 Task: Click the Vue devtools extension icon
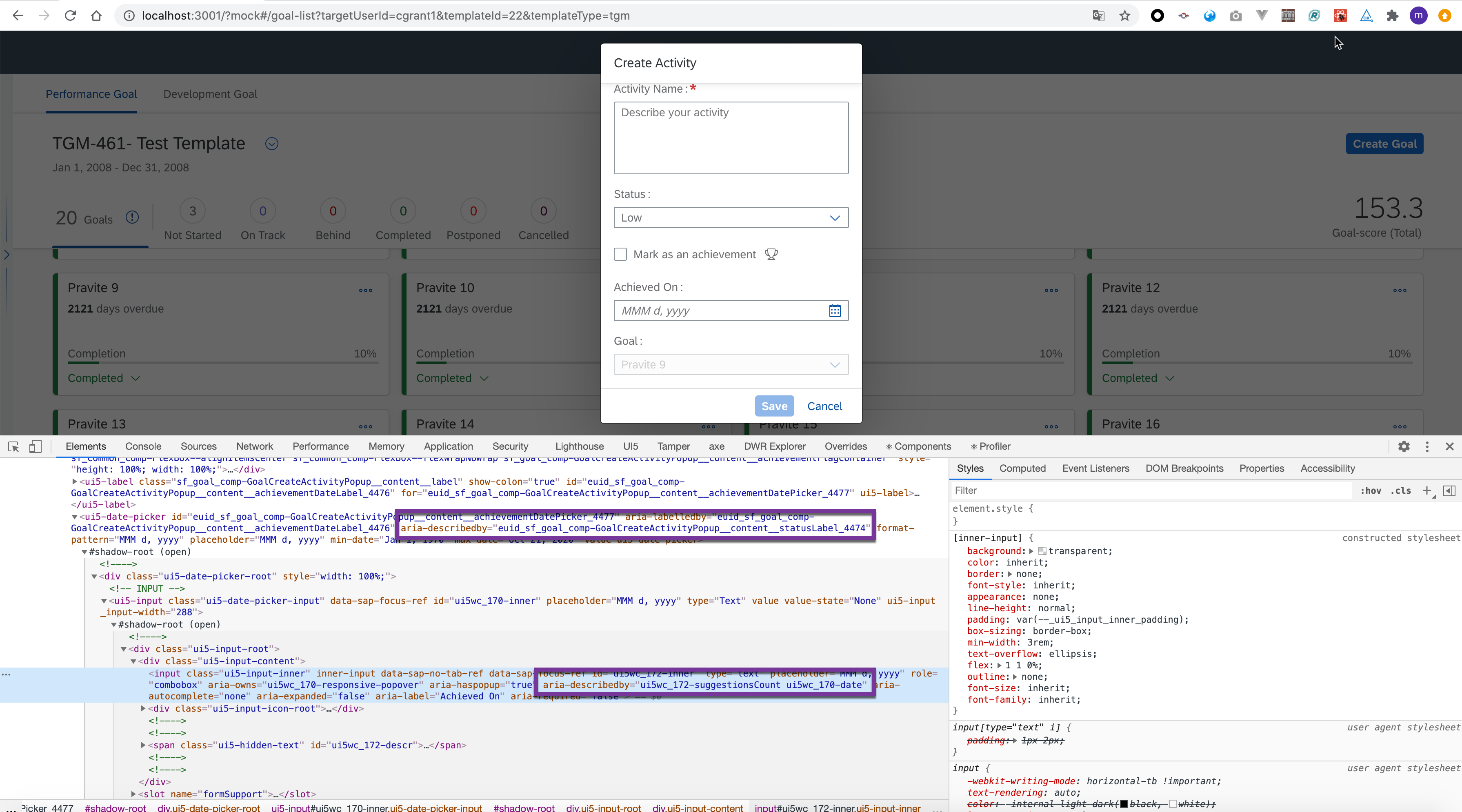click(x=1261, y=16)
